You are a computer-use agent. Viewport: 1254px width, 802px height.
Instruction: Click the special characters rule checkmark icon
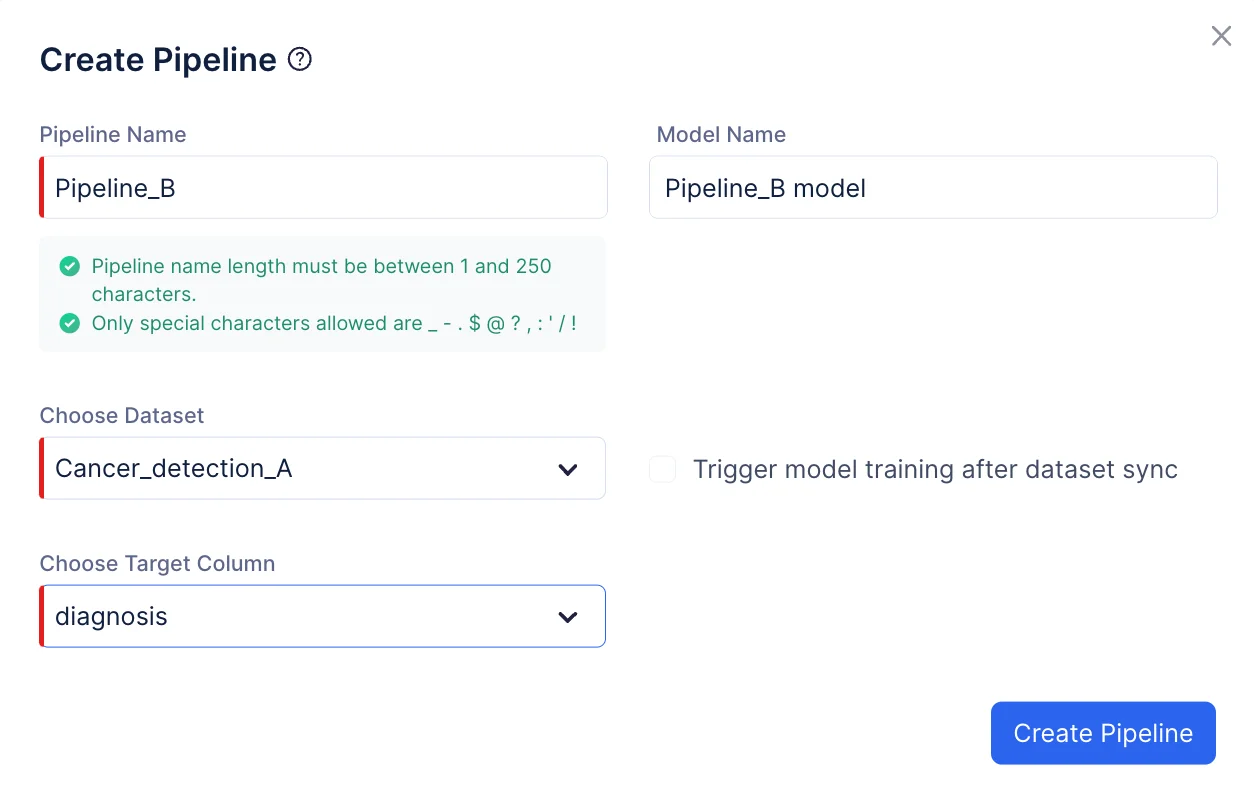pos(69,323)
